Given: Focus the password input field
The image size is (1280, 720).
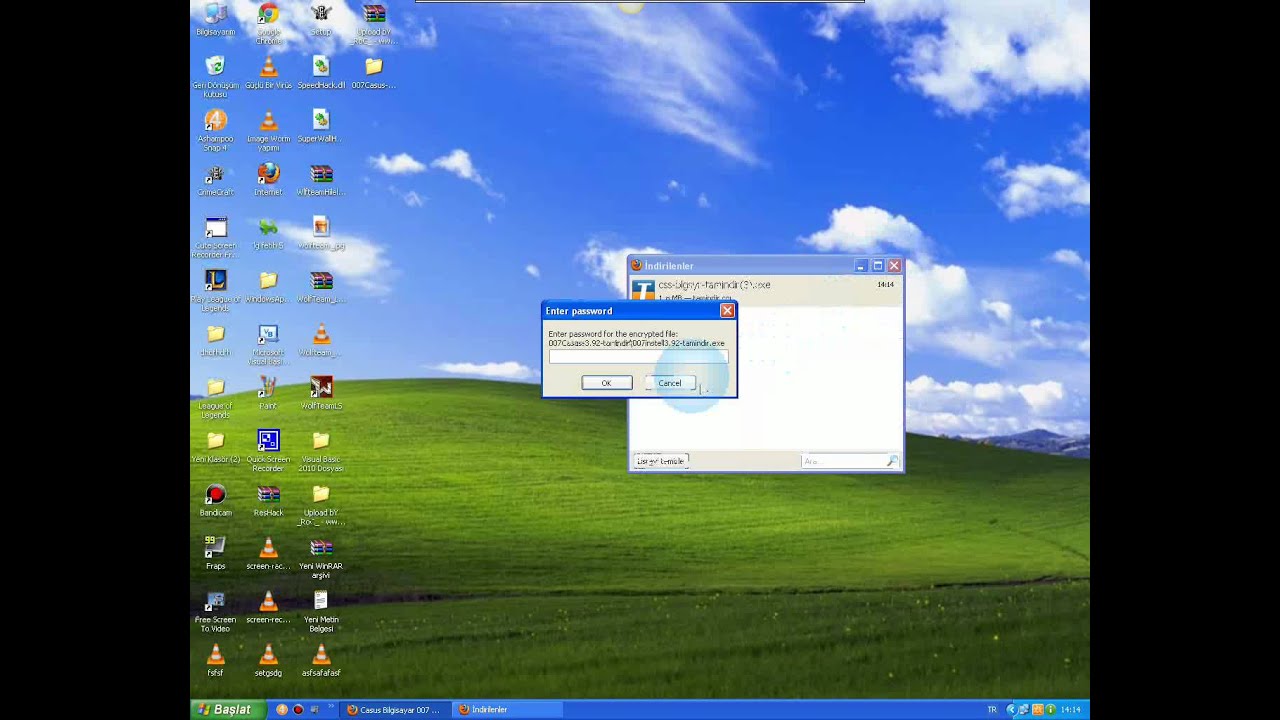Looking at the screenshot, I should point(638,357).
